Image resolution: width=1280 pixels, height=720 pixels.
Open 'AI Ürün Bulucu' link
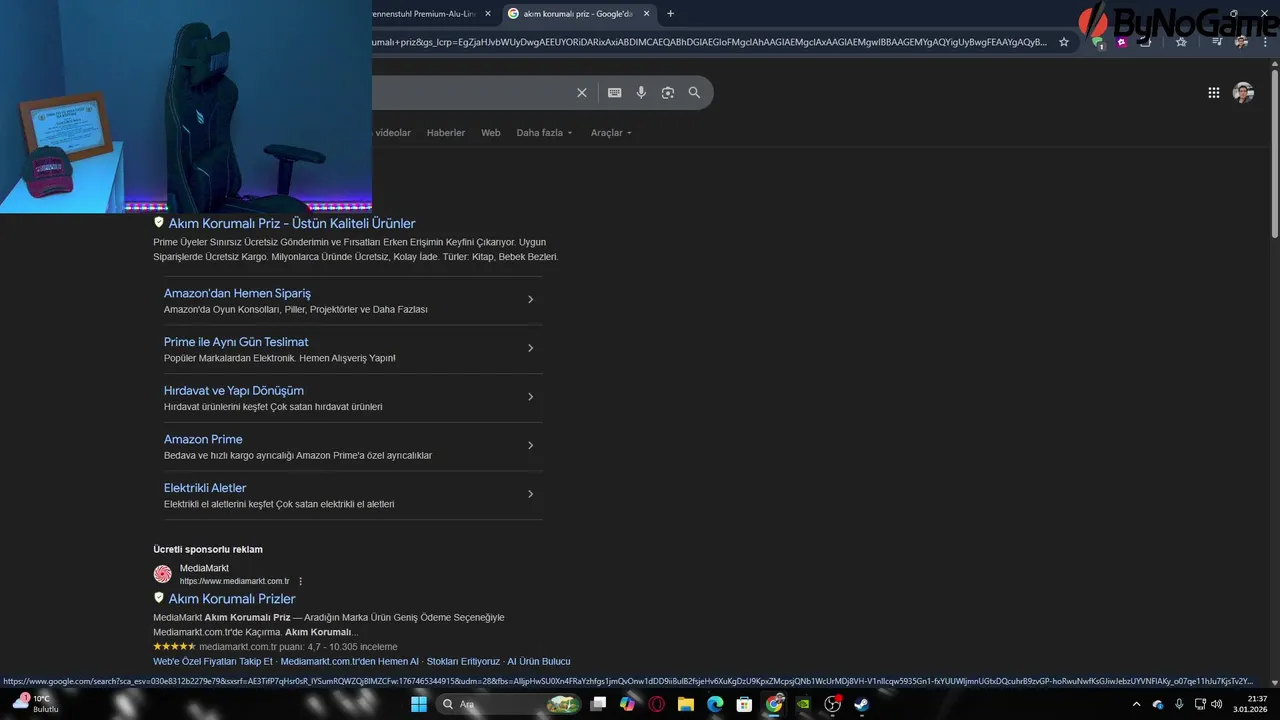(539, 661)
